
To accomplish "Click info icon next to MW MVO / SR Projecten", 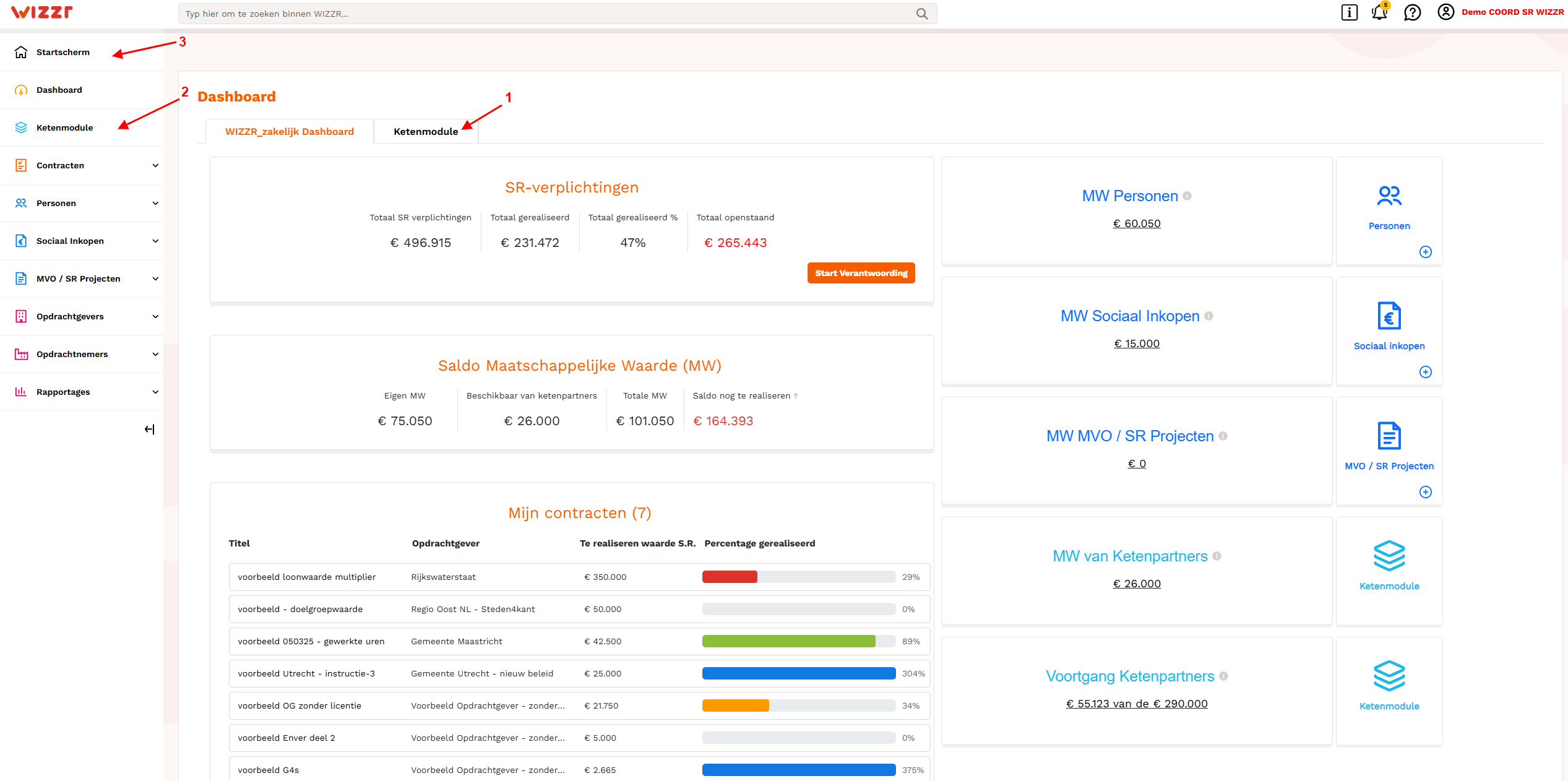I will 1223,436.
